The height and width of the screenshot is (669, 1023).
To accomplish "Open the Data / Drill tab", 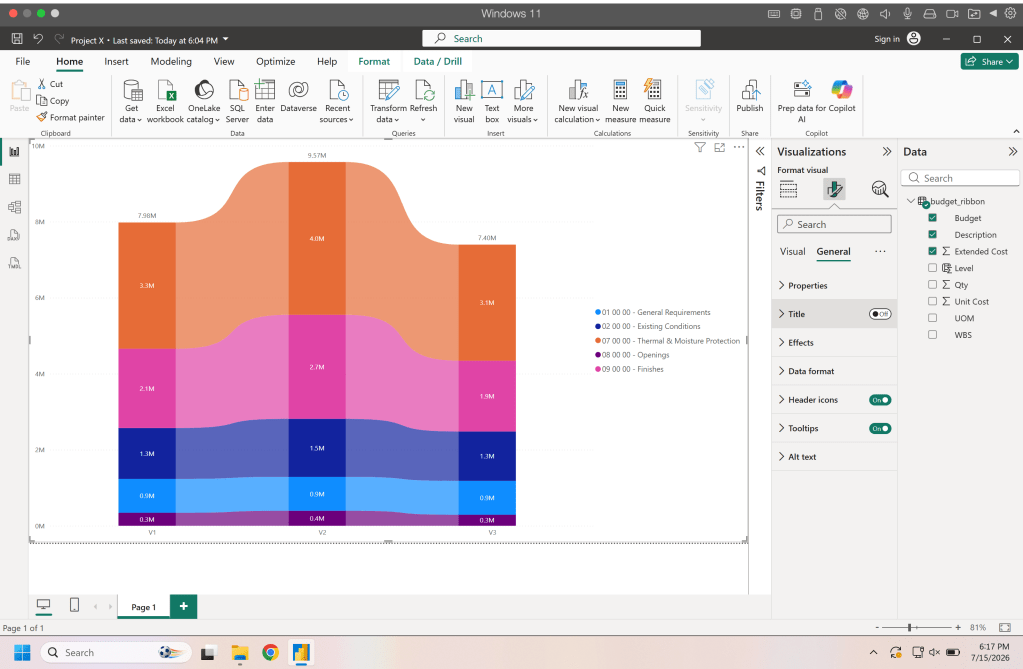I will pos(438,61).
